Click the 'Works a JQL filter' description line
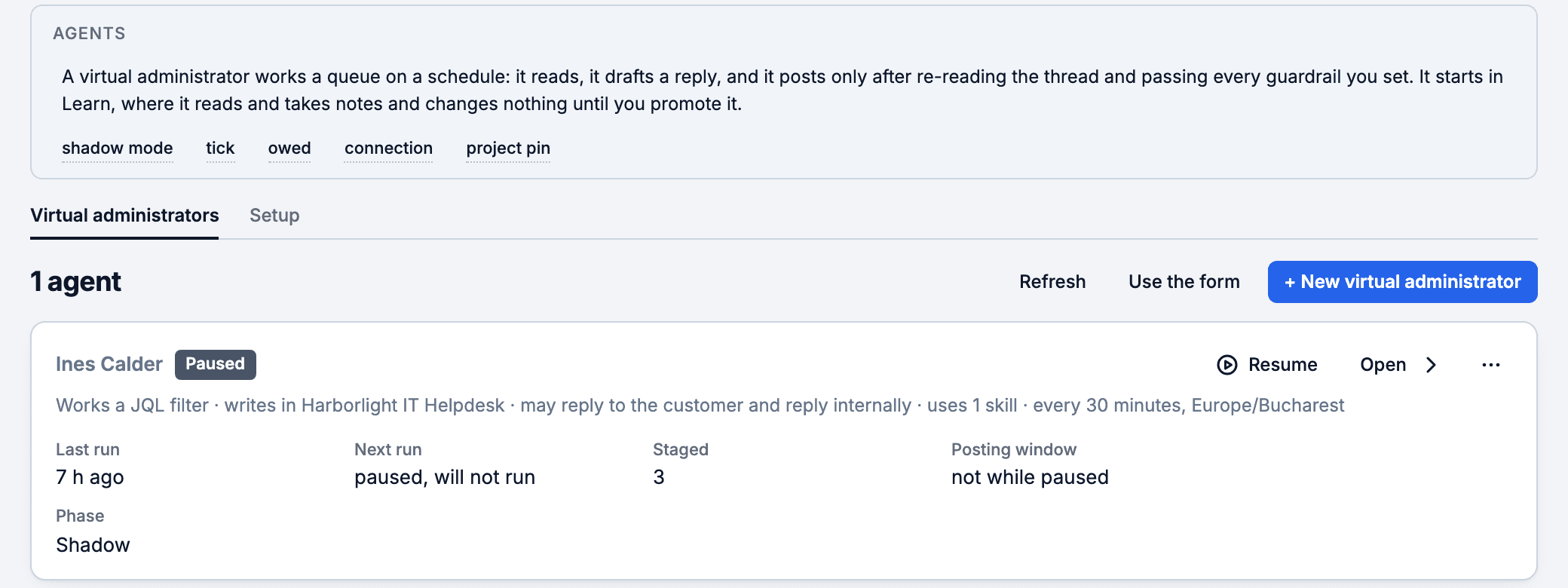Image resolution: width=1568 pixels, height=588 pixels. pos(700,406)
